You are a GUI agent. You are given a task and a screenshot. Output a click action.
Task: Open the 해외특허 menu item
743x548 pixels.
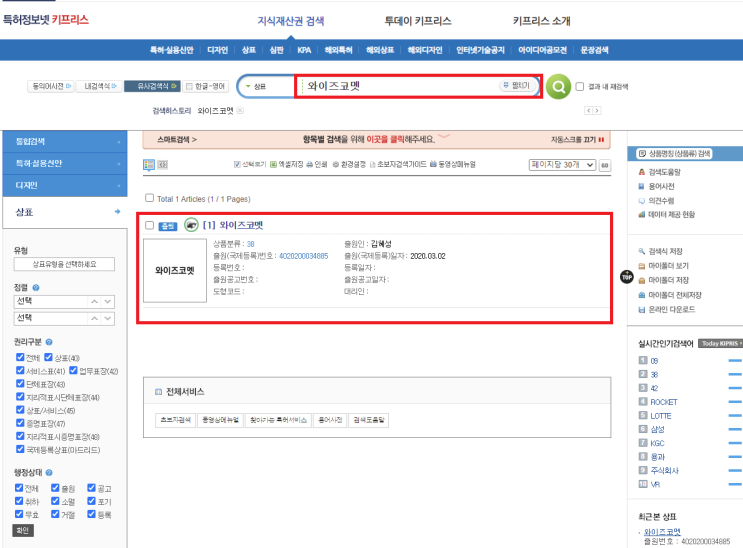pos(338,50)
